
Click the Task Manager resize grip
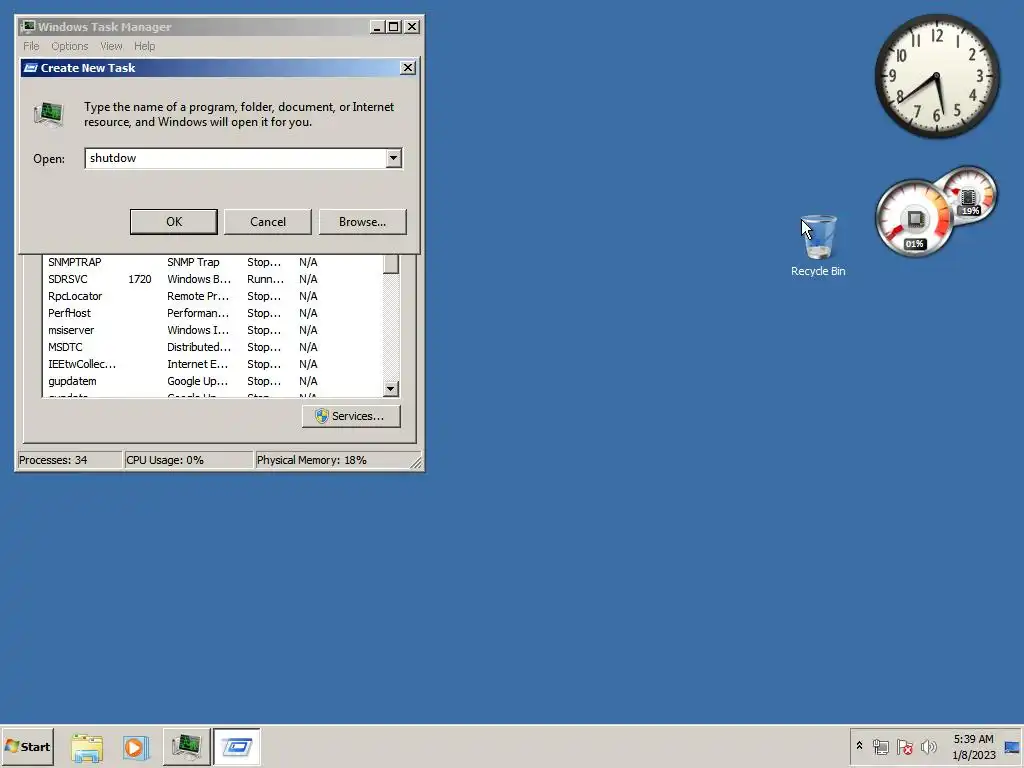pyautogui.click(x=416, y=462)
